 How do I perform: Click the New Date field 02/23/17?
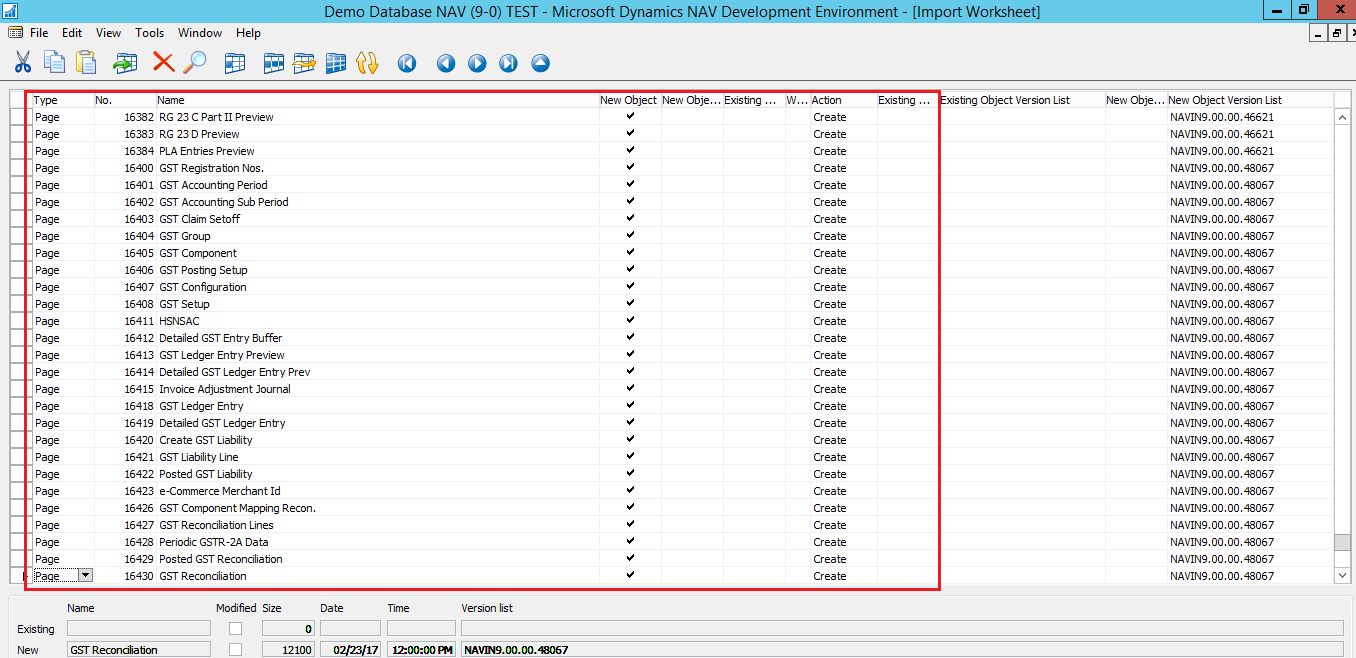click(350, 650)
